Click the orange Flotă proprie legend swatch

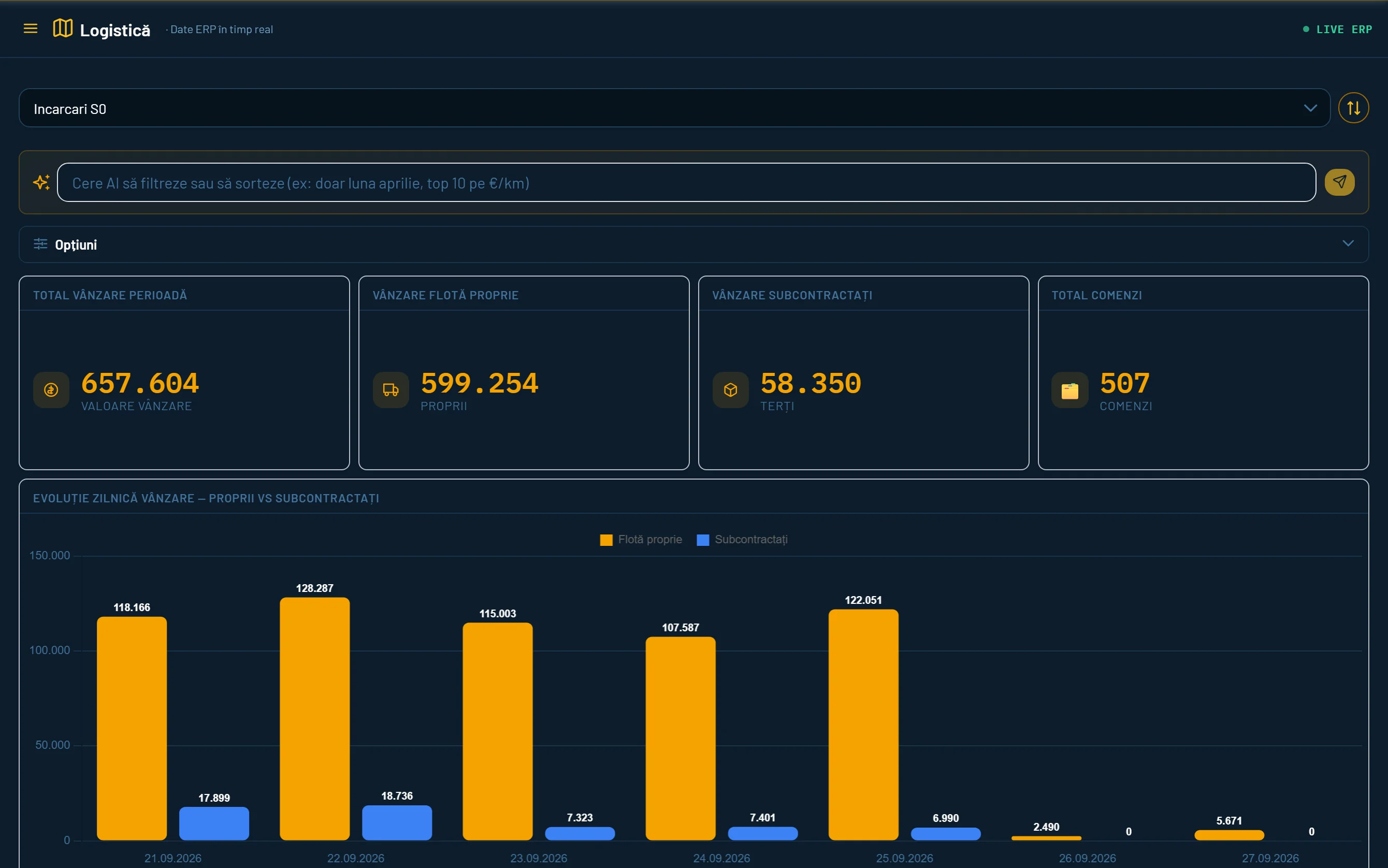[606, 540]
